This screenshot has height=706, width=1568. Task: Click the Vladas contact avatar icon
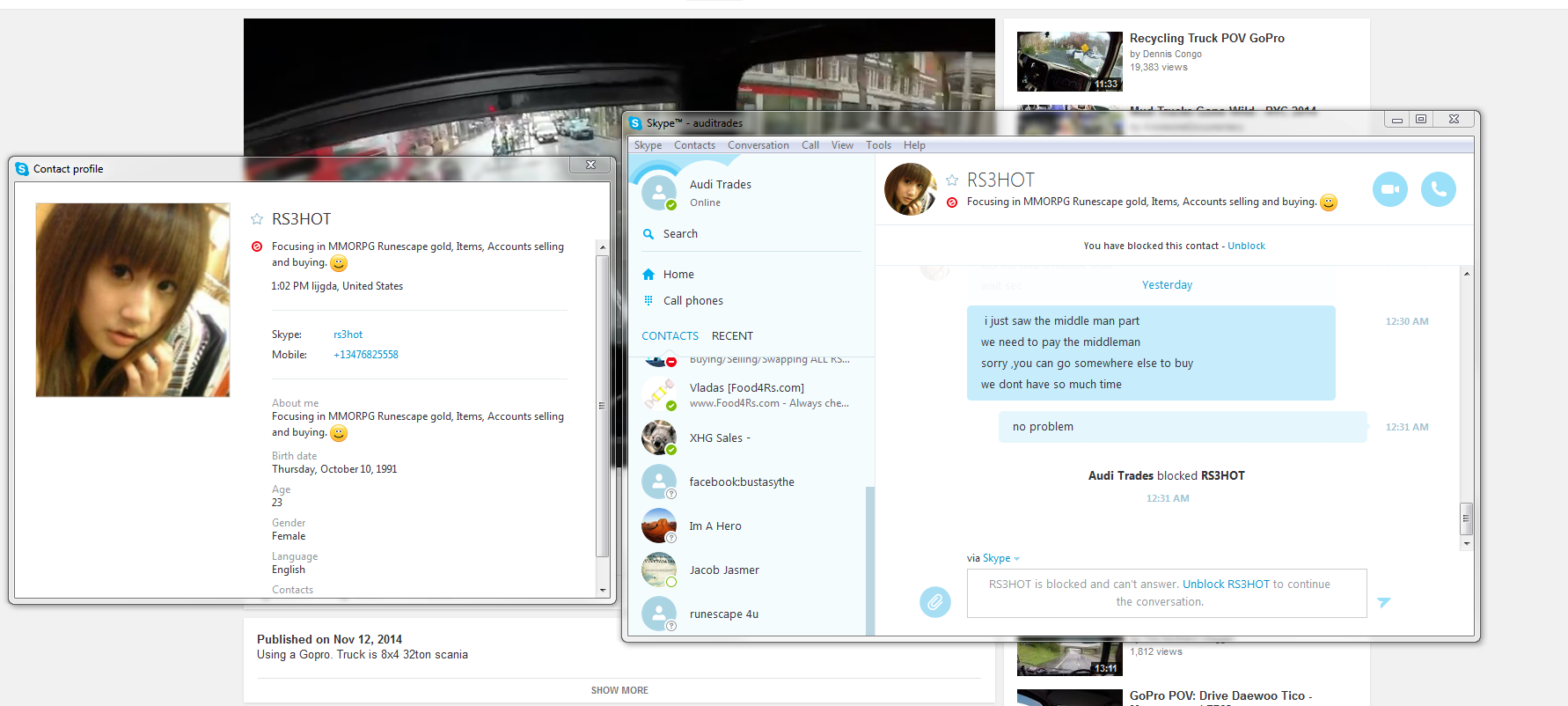[659, 394]
